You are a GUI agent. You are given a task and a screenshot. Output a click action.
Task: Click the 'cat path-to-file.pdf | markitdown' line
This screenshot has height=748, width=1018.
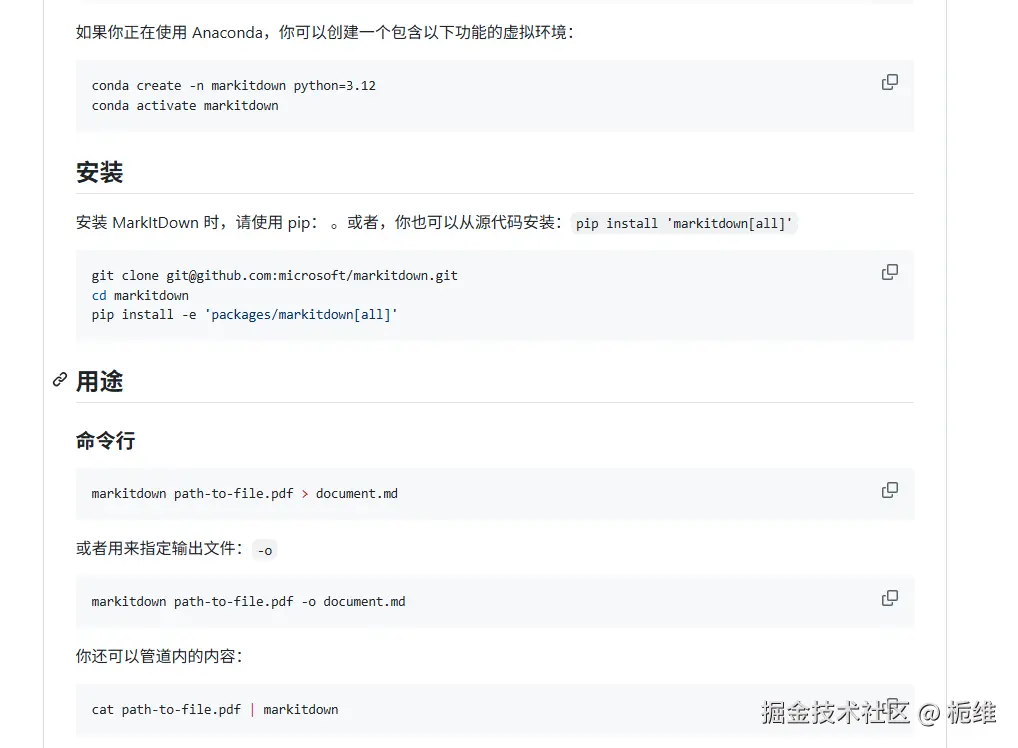(x=215, y=710)
